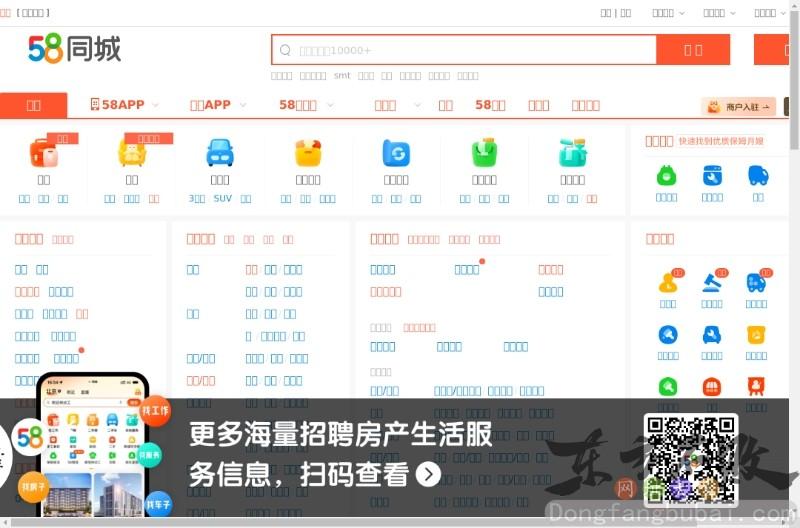Open the middle dropdown in the top-right header
Screen dimensions: 800x528
pyautogui.click(x=719, y=13)
